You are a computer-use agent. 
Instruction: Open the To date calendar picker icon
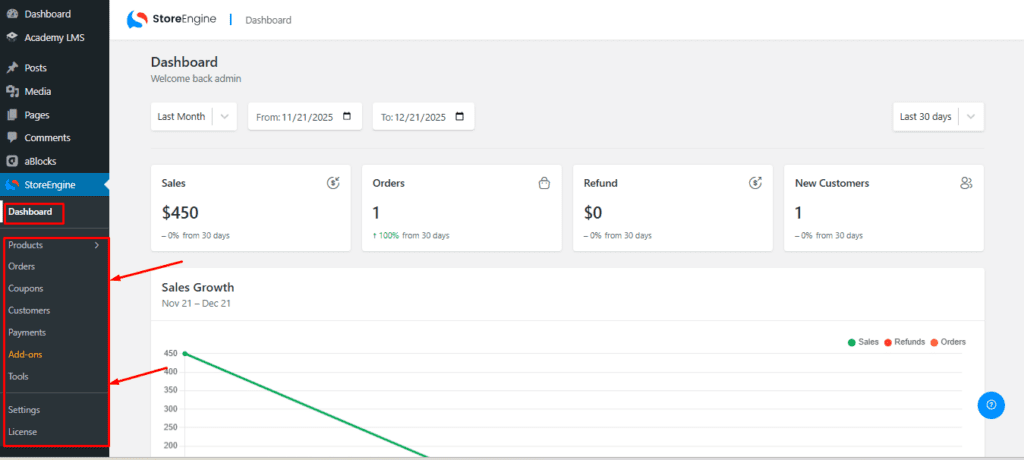[460, 116]
